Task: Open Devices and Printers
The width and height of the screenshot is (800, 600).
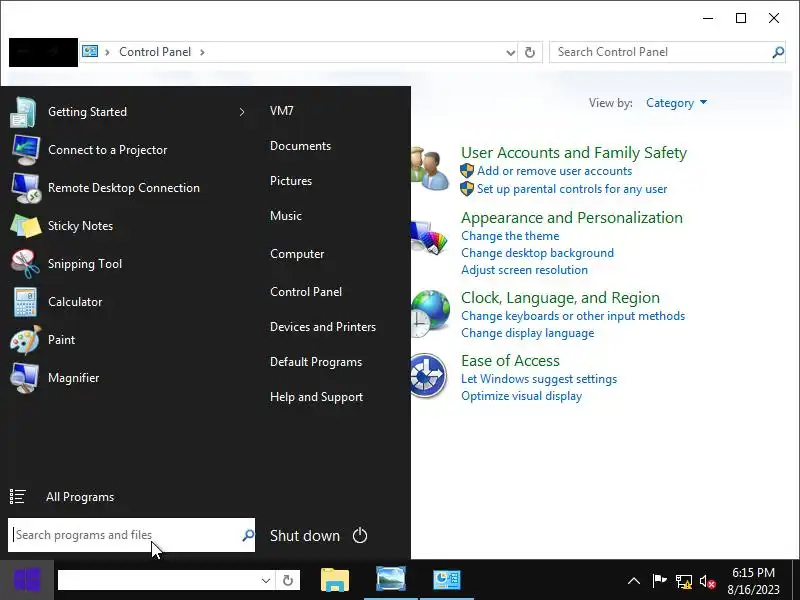Action: (323, 327)
